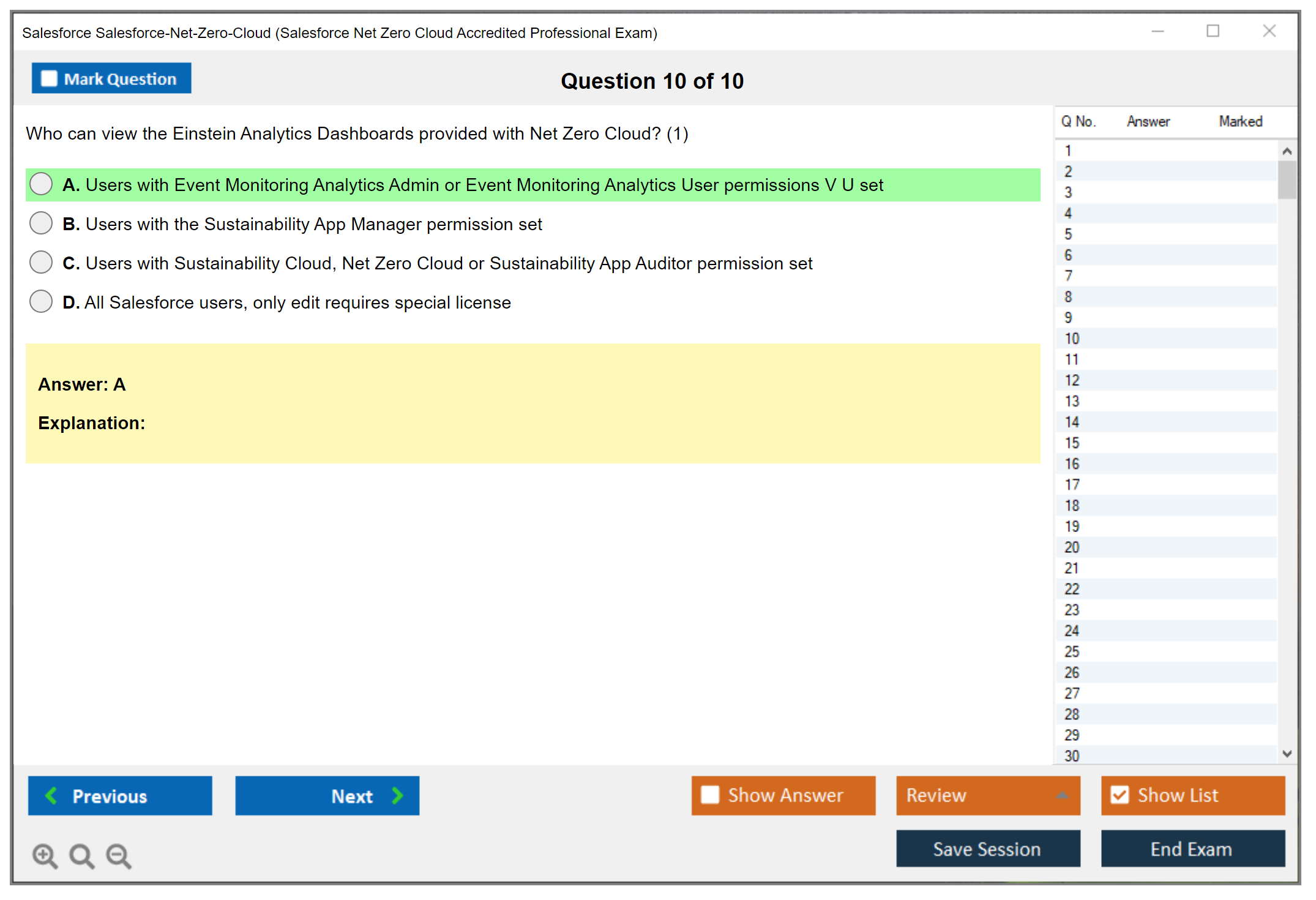
Task: Select question 10 in the list
Action: pos(1072,339)
